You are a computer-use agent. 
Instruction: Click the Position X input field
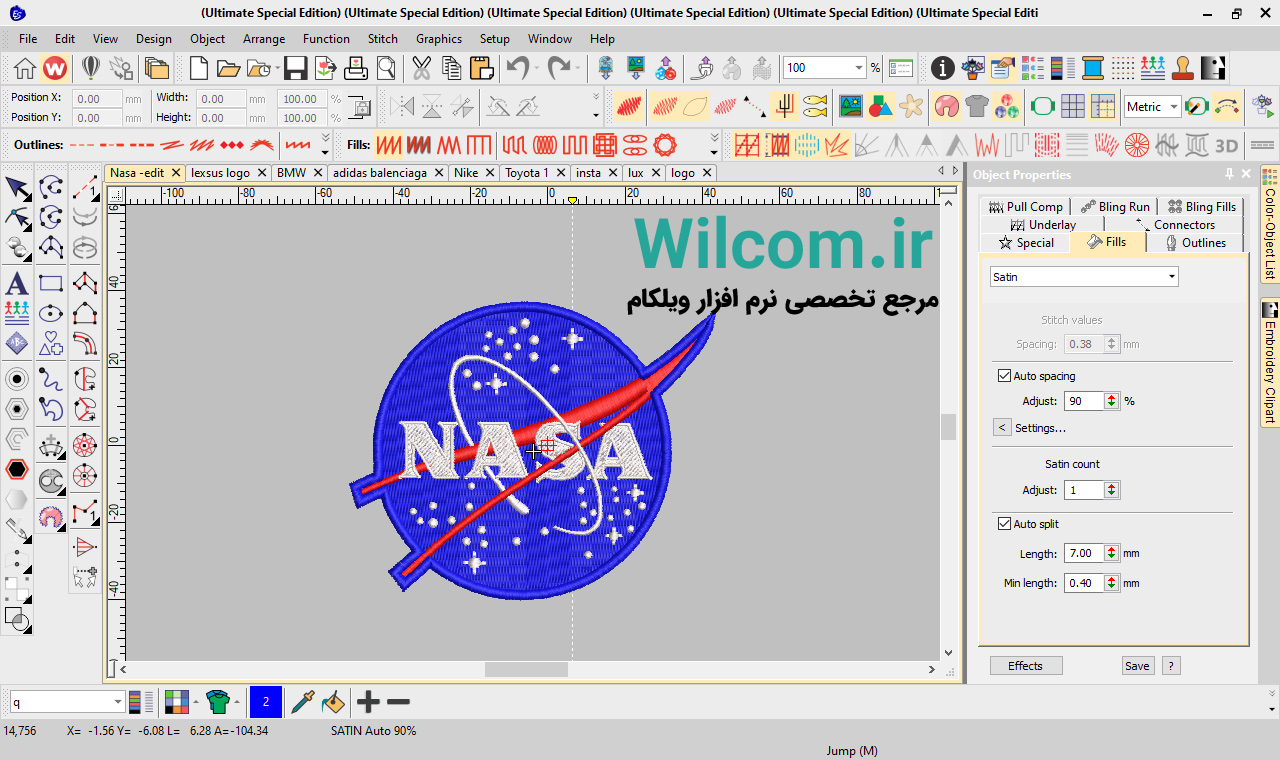coord(99,99)
